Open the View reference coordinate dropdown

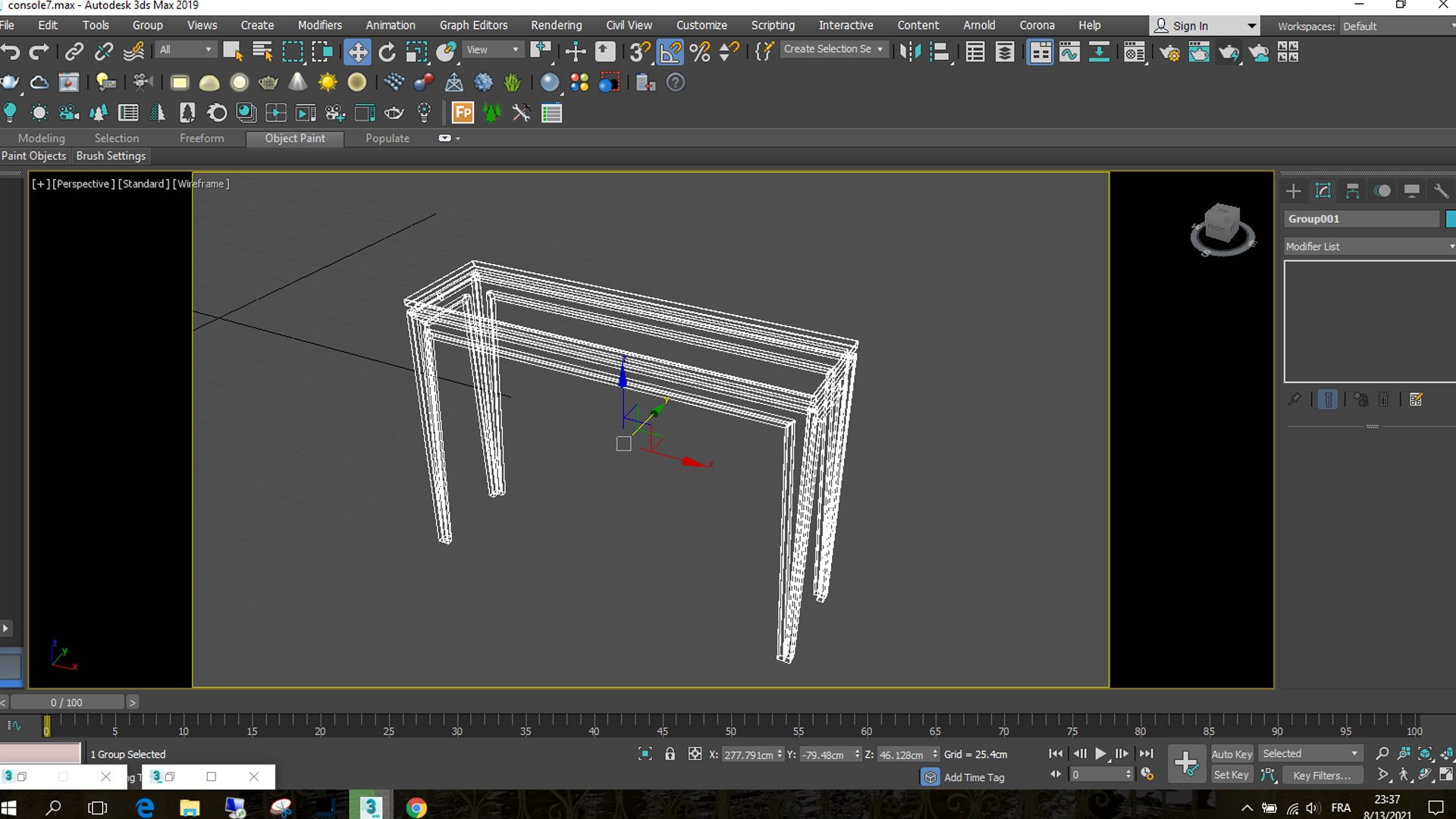click(492, 49)
